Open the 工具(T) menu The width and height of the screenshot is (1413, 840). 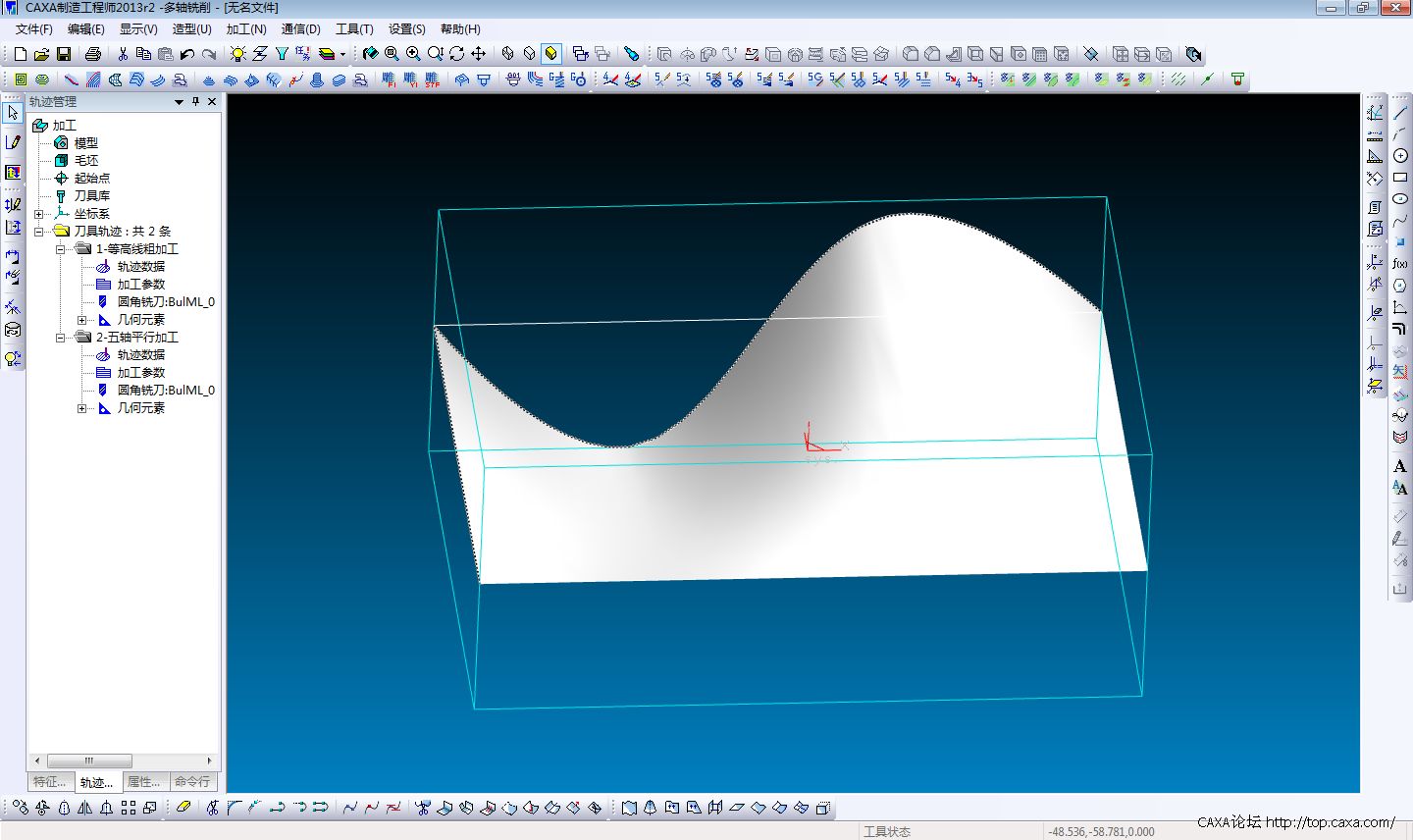coord(354,29)
